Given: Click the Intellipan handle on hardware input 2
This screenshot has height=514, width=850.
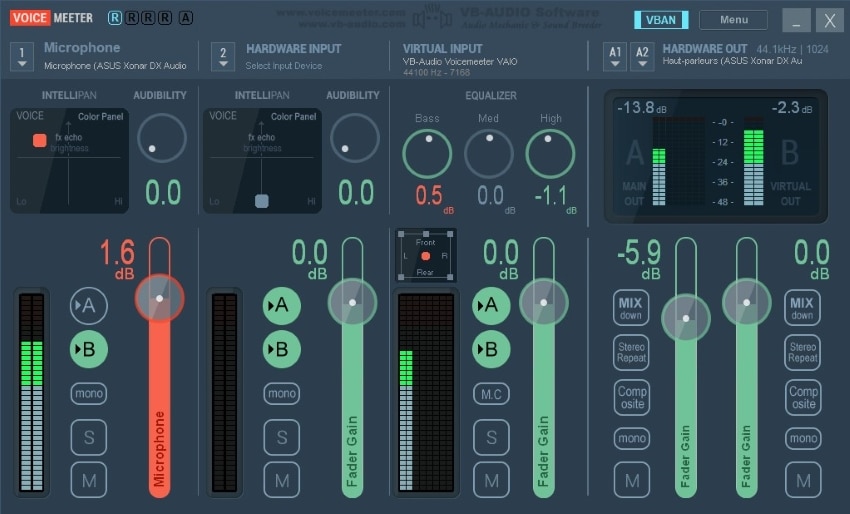Looking at the screenshot, I should coord(262,201).
